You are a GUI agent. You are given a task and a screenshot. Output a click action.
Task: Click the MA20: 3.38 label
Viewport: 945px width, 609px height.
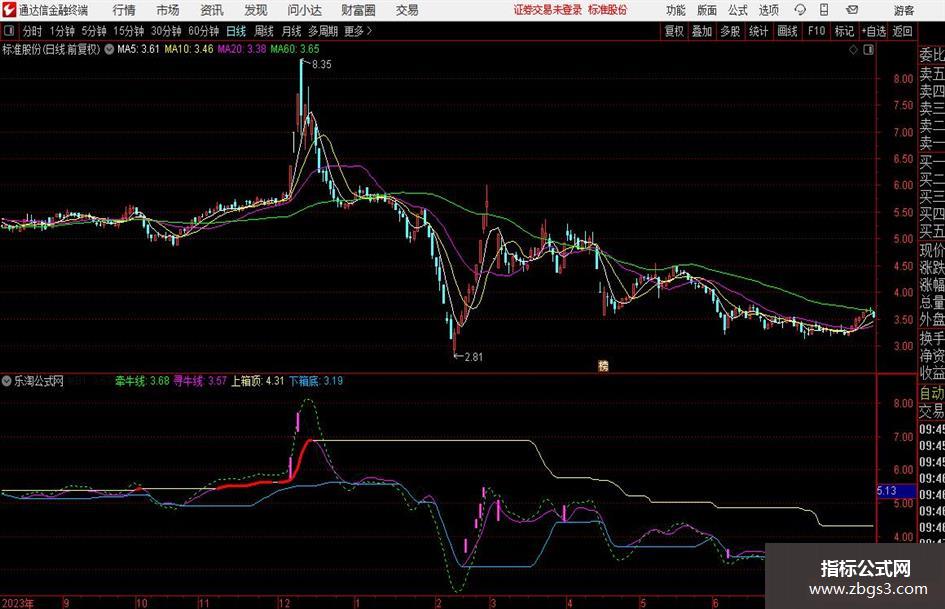coord(242,49)
